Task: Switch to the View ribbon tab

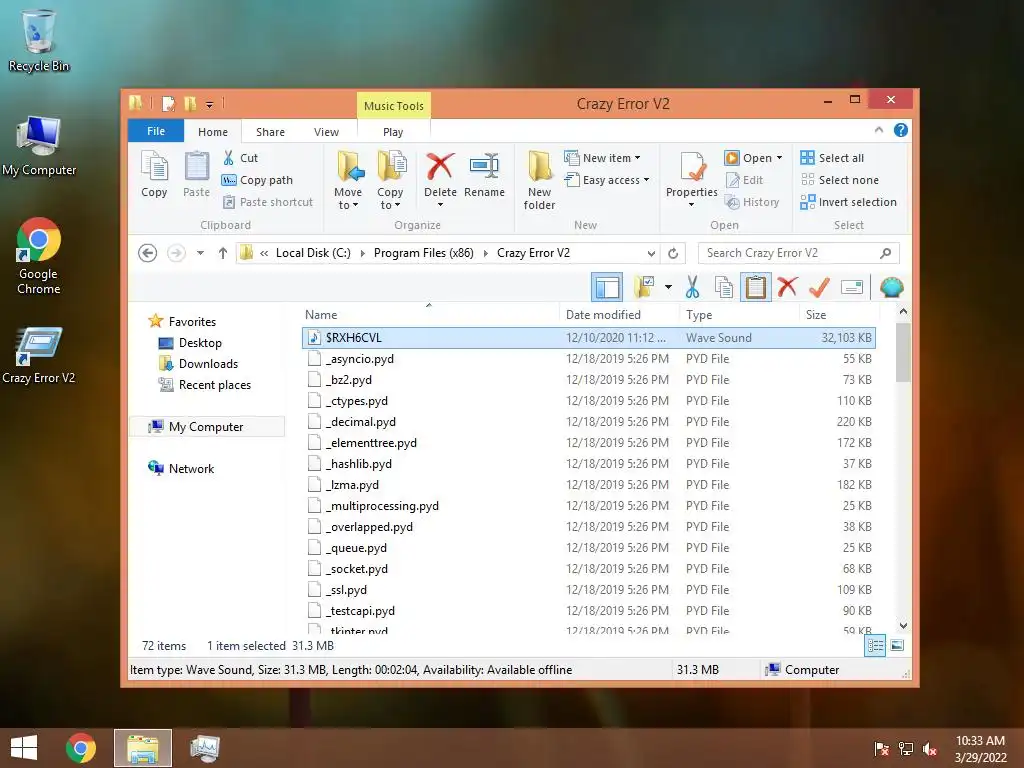Action: [x=326, y=132]
